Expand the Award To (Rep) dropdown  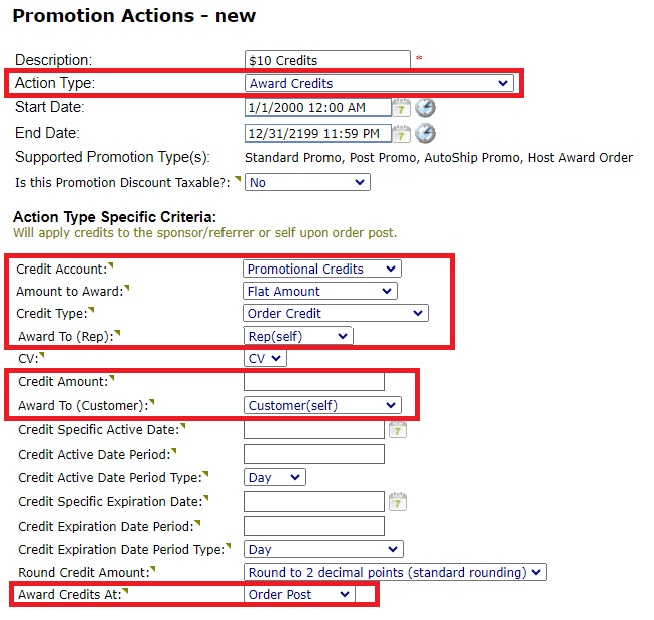[x=298, y=337]
